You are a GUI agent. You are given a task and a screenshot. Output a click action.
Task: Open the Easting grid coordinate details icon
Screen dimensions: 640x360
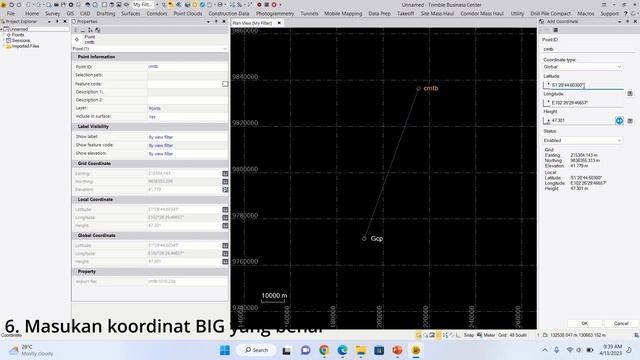(x=225, y=173)
